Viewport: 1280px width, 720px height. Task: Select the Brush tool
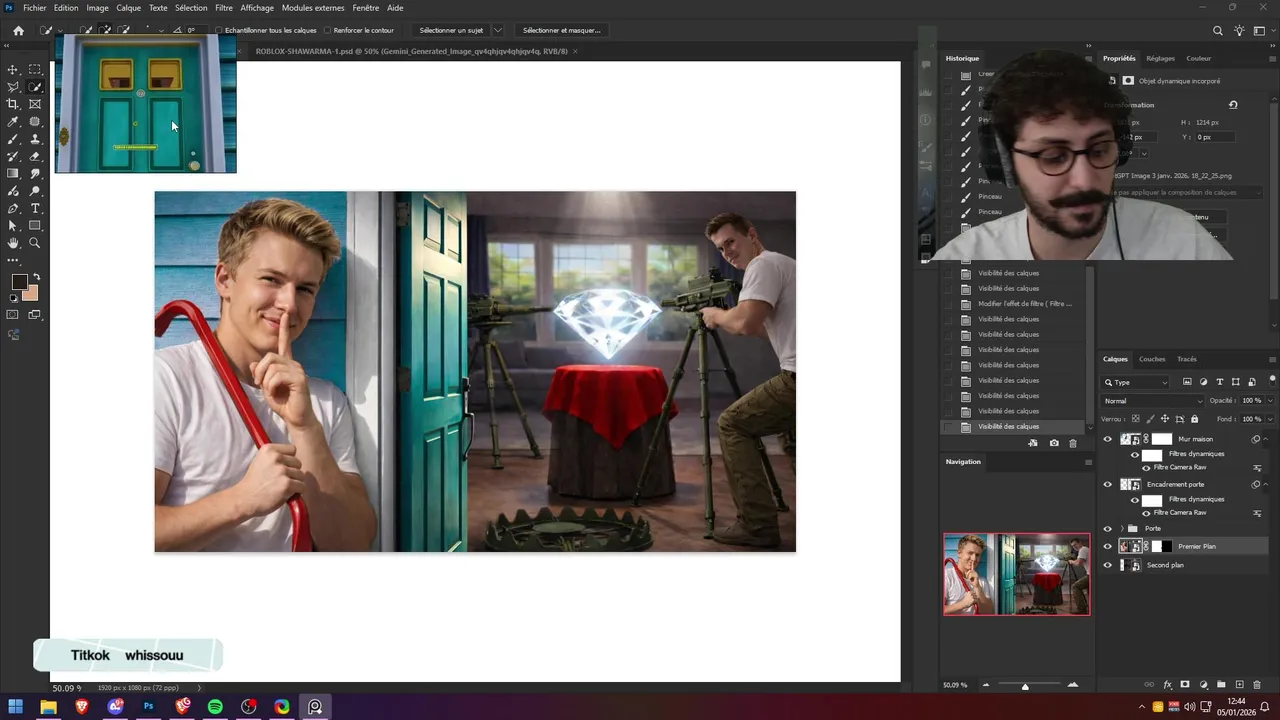(x=13, y=139)
